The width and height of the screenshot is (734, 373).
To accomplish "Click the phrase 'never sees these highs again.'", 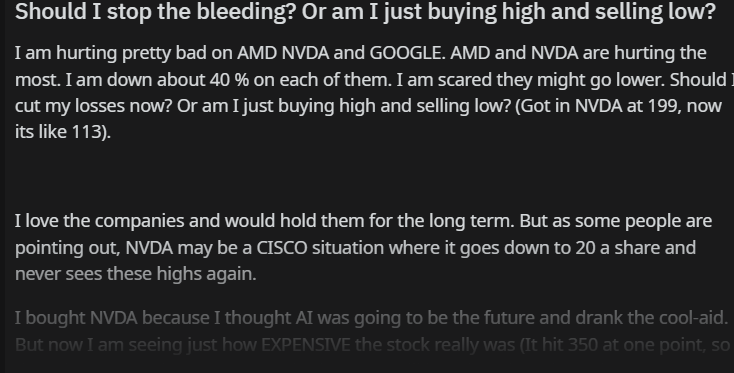I will click(136, 274).
